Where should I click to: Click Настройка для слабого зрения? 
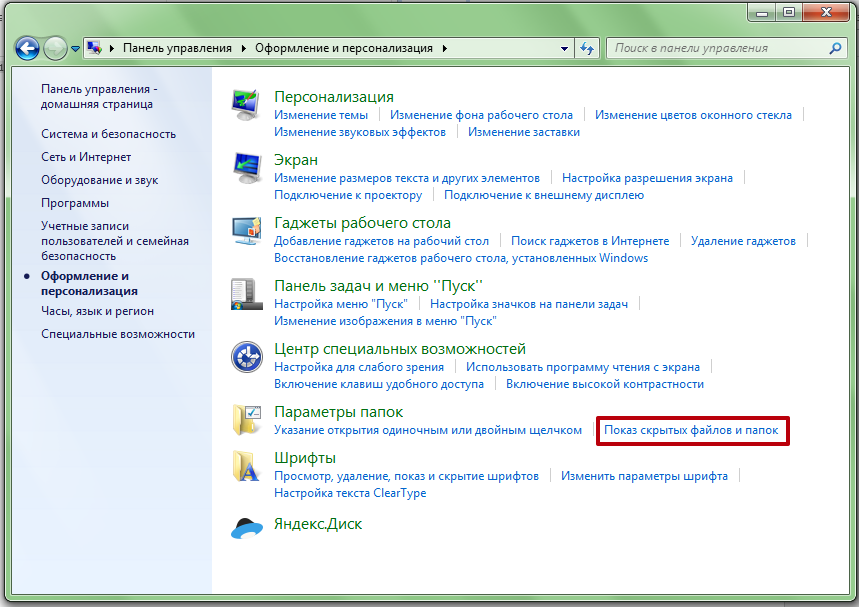[x=359, y=367]
